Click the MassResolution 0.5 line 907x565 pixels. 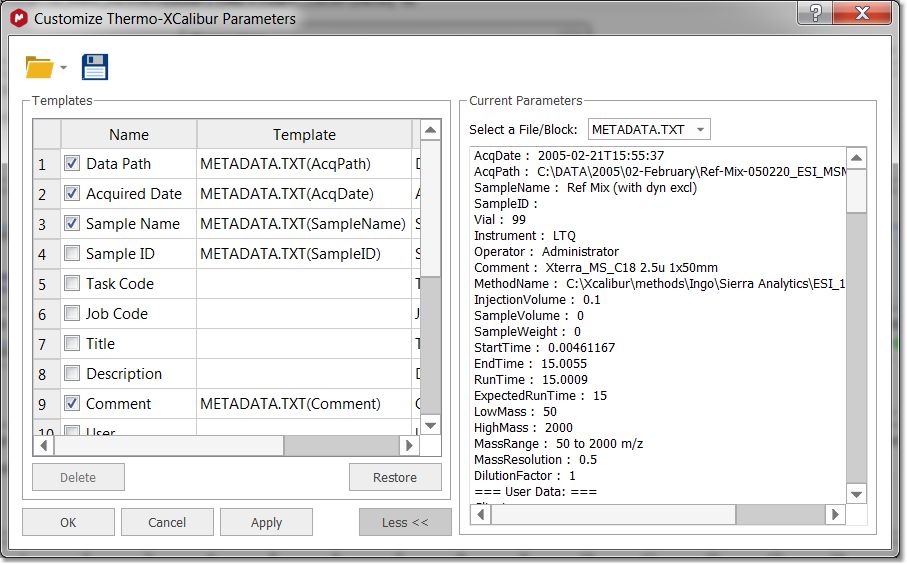pos(535,460)
